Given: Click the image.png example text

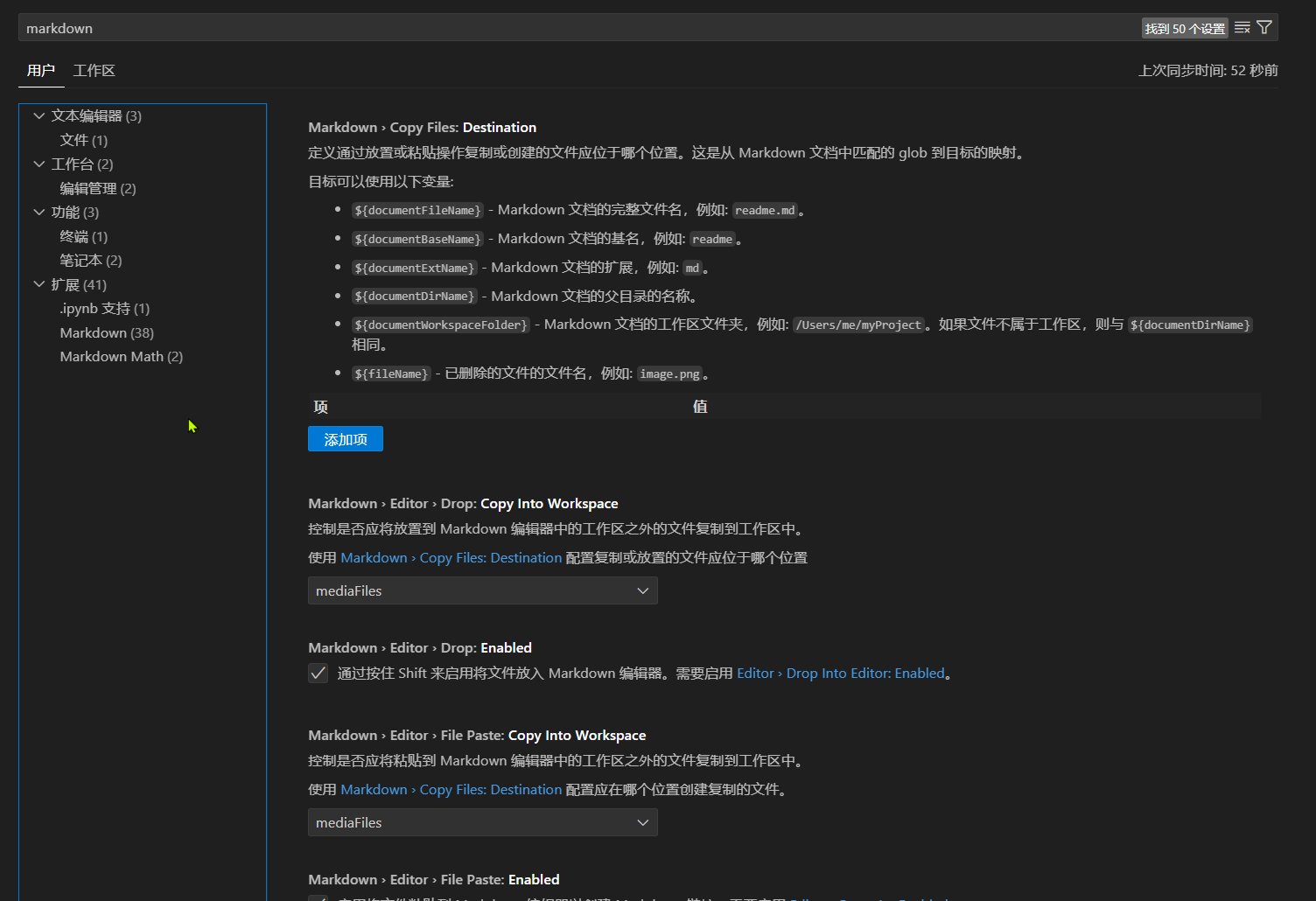Looking at the screenshot, I should tap(669, 374).
